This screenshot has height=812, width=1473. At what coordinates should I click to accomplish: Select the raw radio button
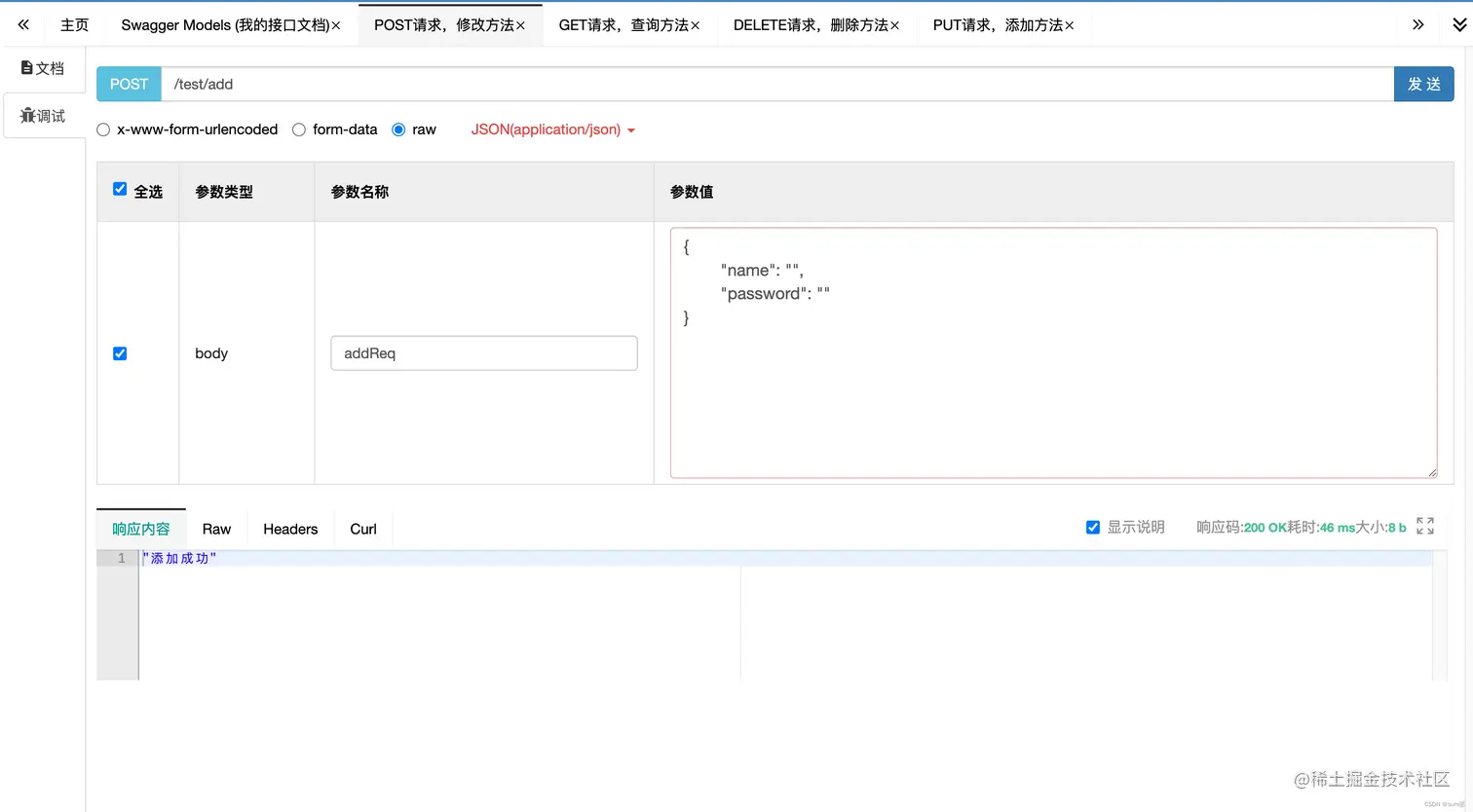pos(397,129)
